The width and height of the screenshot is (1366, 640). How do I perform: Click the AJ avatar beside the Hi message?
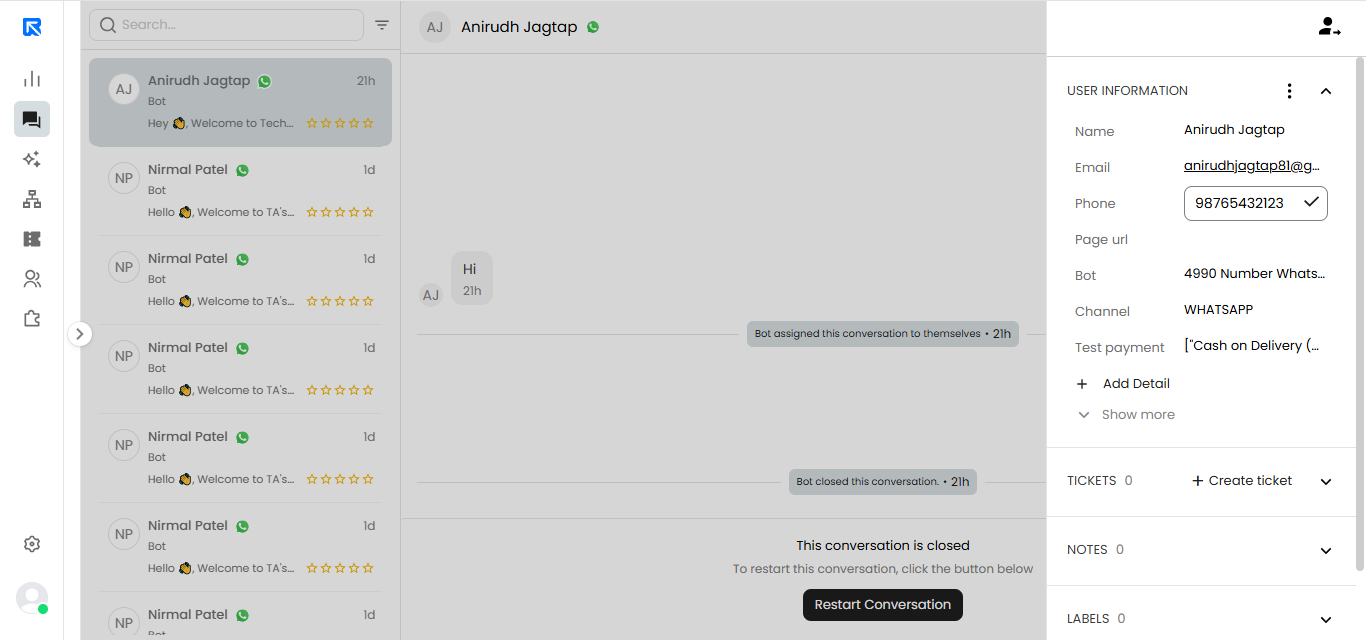coord(430,295)
